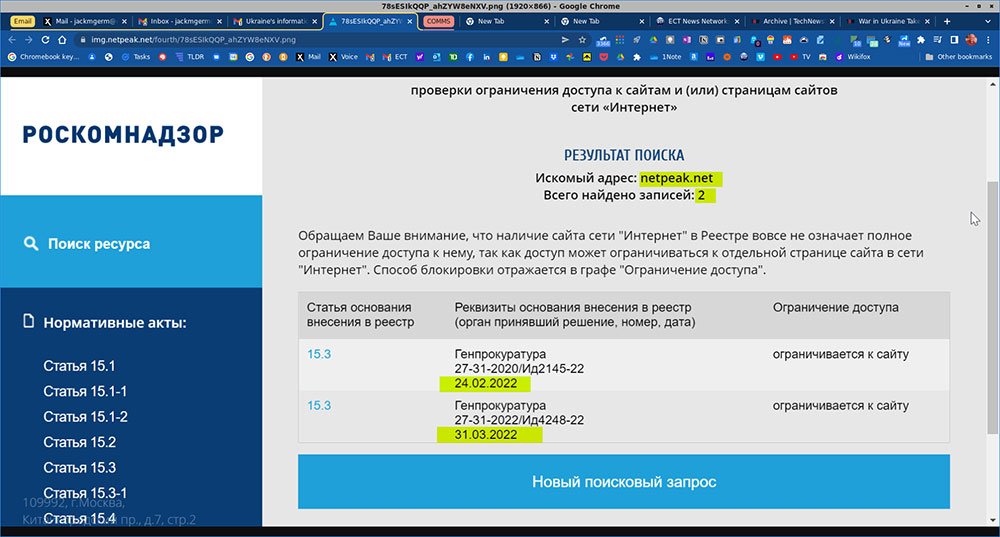Screen dimensions: 1000x537
Task: Click the РОСКОМНАДЗОР logo
Action: [x=123, y=135]
